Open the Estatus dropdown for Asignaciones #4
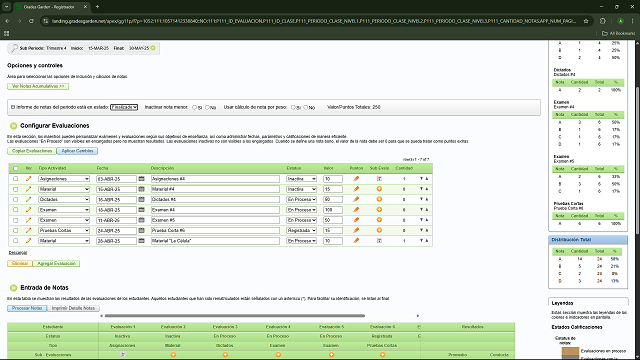This screenshot has width=640, height=360. point(301,179)
